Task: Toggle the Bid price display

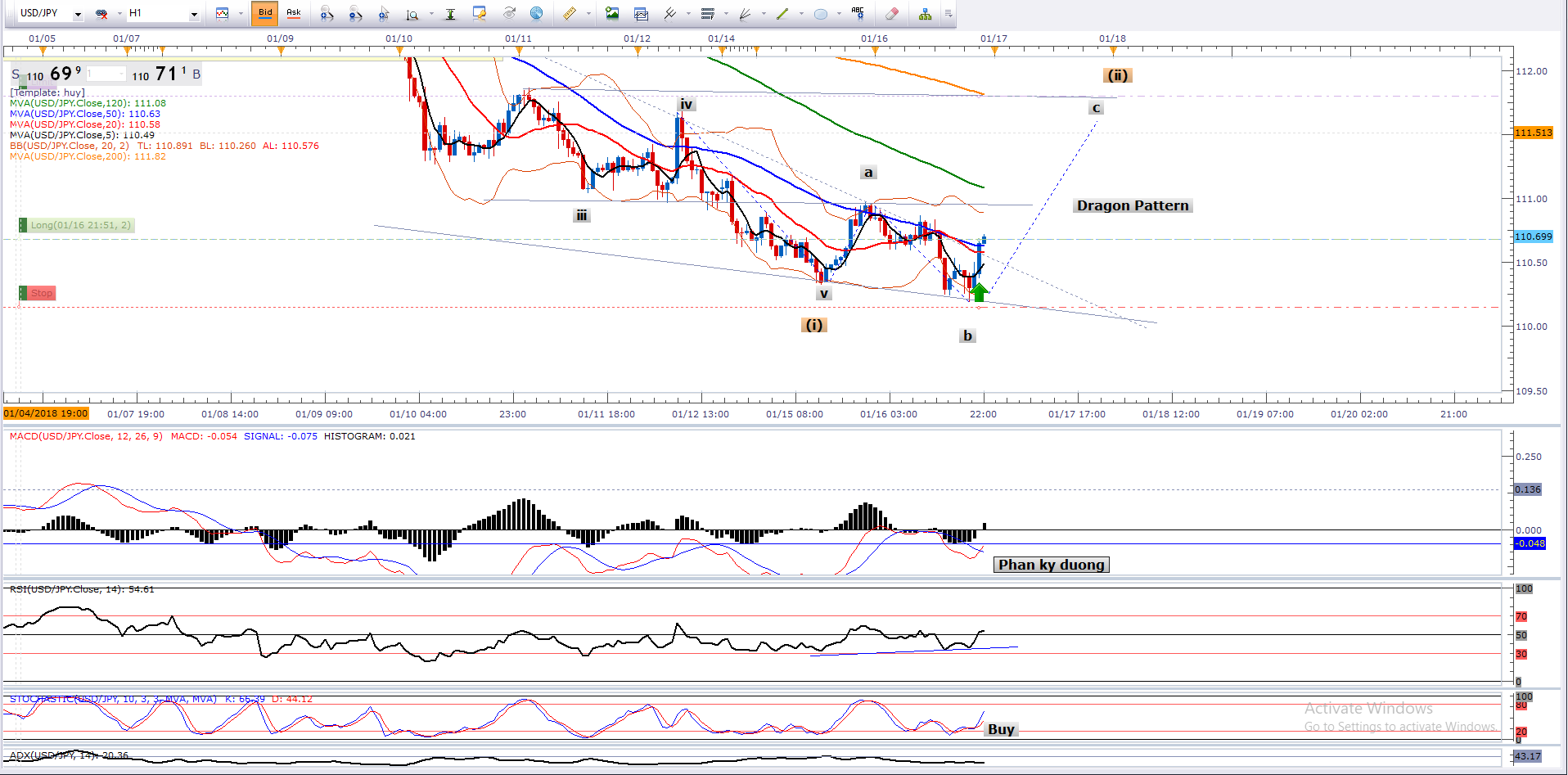Action: point(265,13)
